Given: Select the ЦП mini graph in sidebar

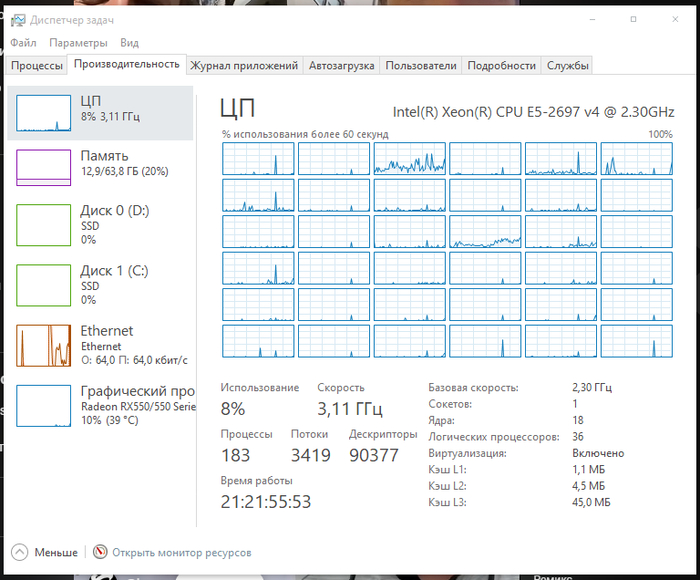Looking at the screenshot, I should click(43, 113).
